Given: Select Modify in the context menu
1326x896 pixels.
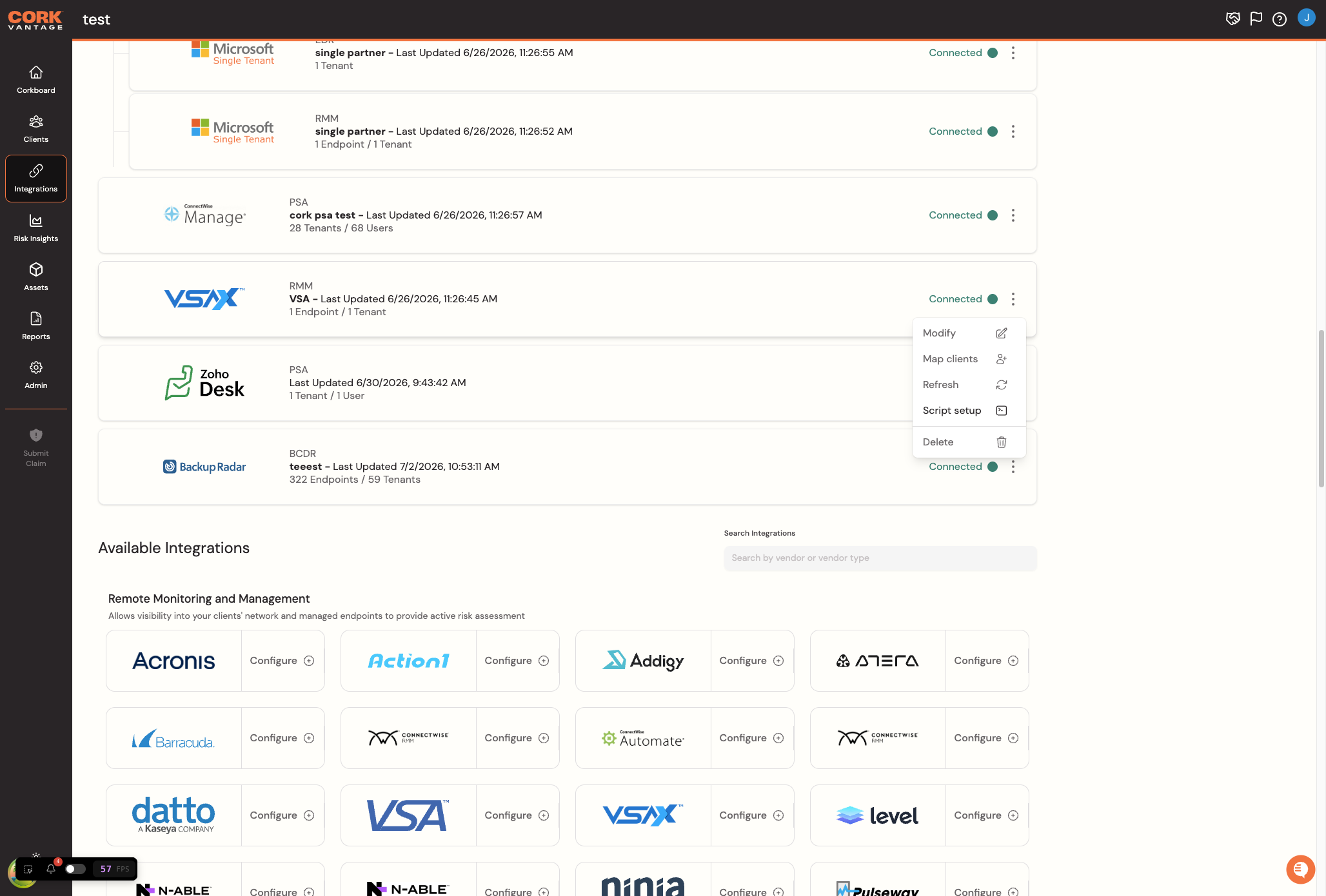Looking at the screenshot, I should coord(969,333).
